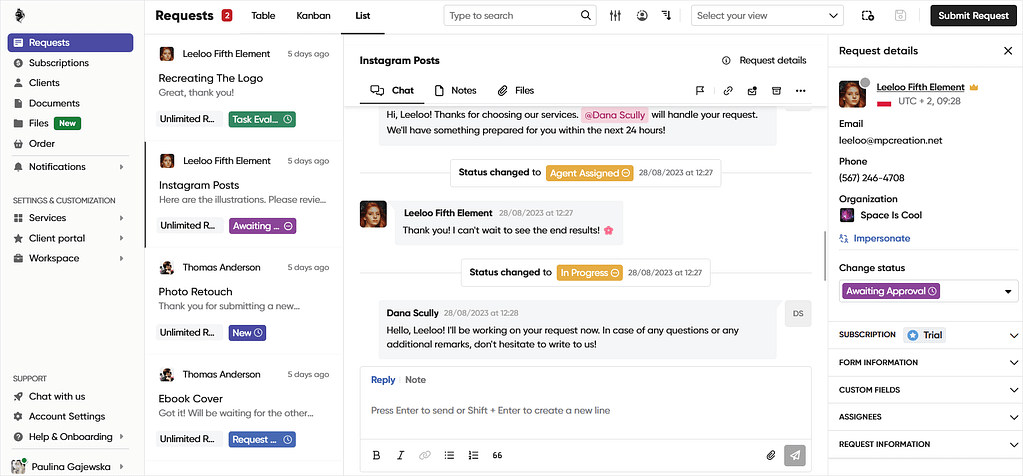Image resolution: width=1023 pixels, height=476 pixels.
Task: Copy request link via chain icon
Action: [x=728, y=91]
